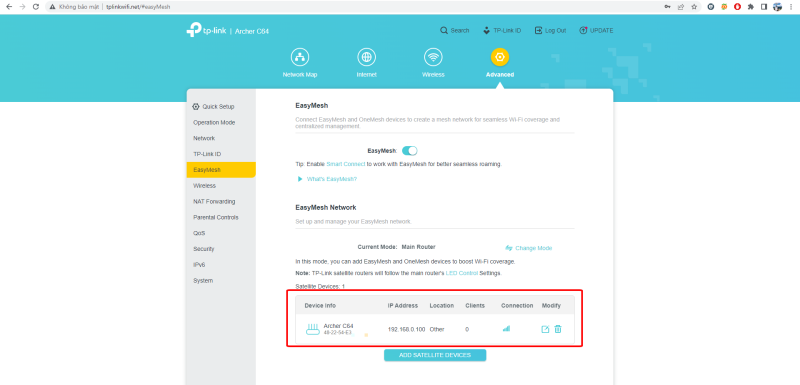This screenshot has width=800, height=385.
Task: Click the not secure warning icon
Action: [52, 7]
